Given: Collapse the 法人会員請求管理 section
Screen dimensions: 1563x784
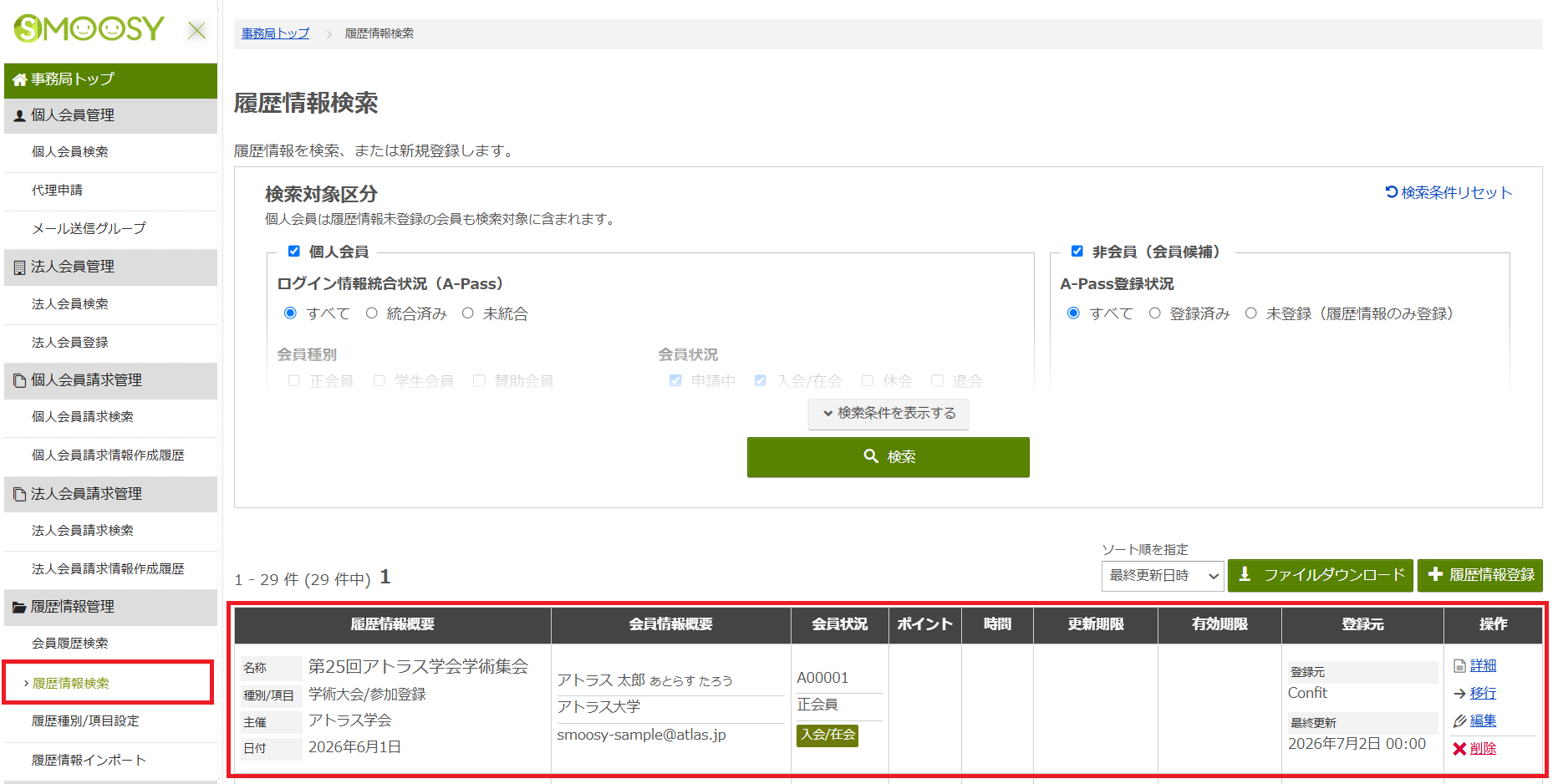Looking at the screenshot, I should click(110, 495).
